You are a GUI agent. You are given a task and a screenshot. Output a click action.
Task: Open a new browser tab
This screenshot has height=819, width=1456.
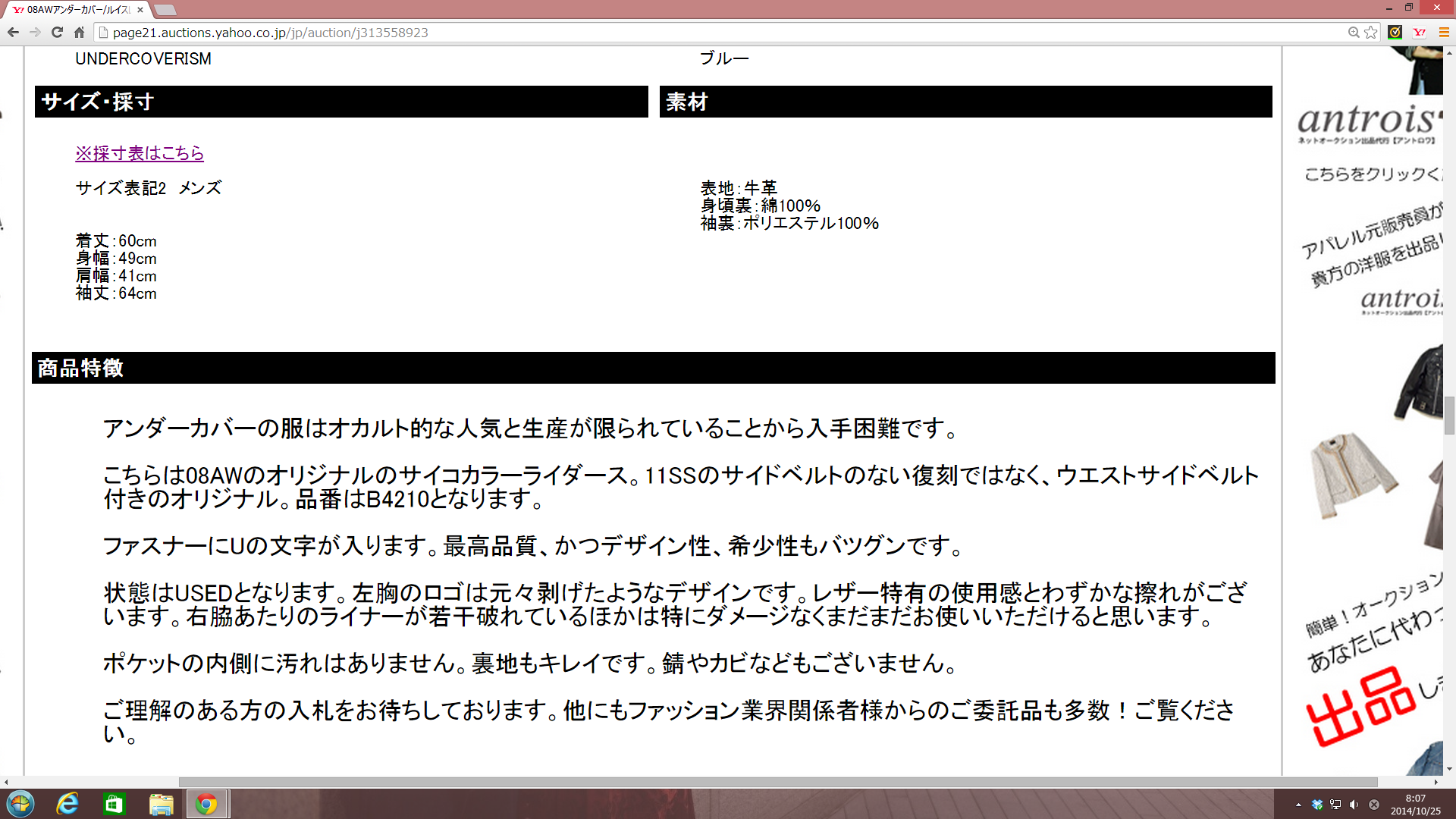[x=165, y=10]
